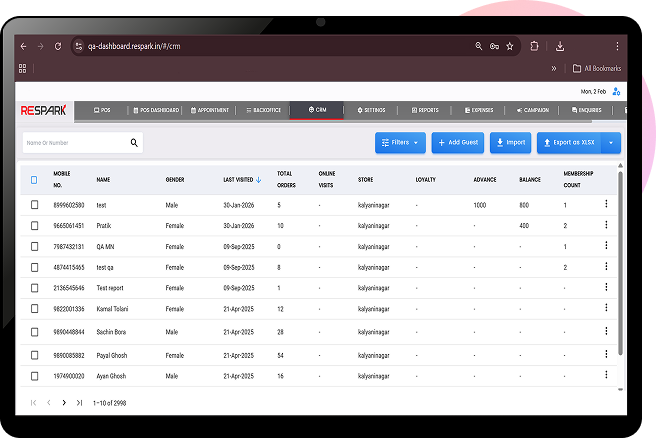Sort by Last Visited column arrow
Image resolution: width=656 pixels, height=438 pixels.
[259, 180]
